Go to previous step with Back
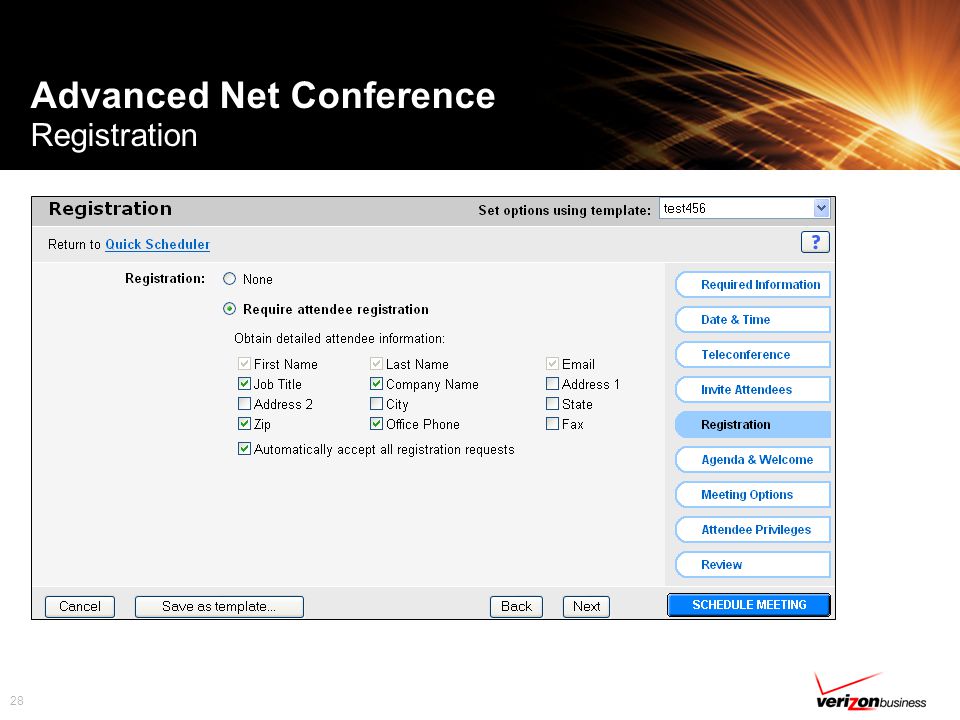 (516, 607)
